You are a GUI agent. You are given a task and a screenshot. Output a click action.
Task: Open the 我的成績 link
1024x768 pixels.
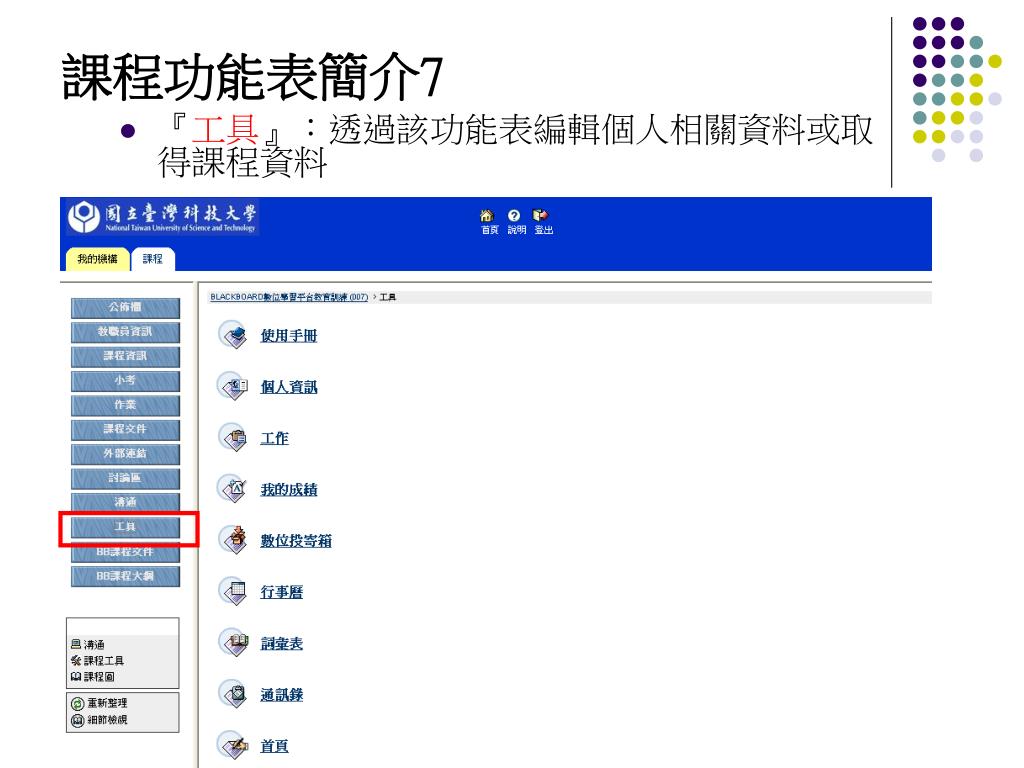pos(289,489)
